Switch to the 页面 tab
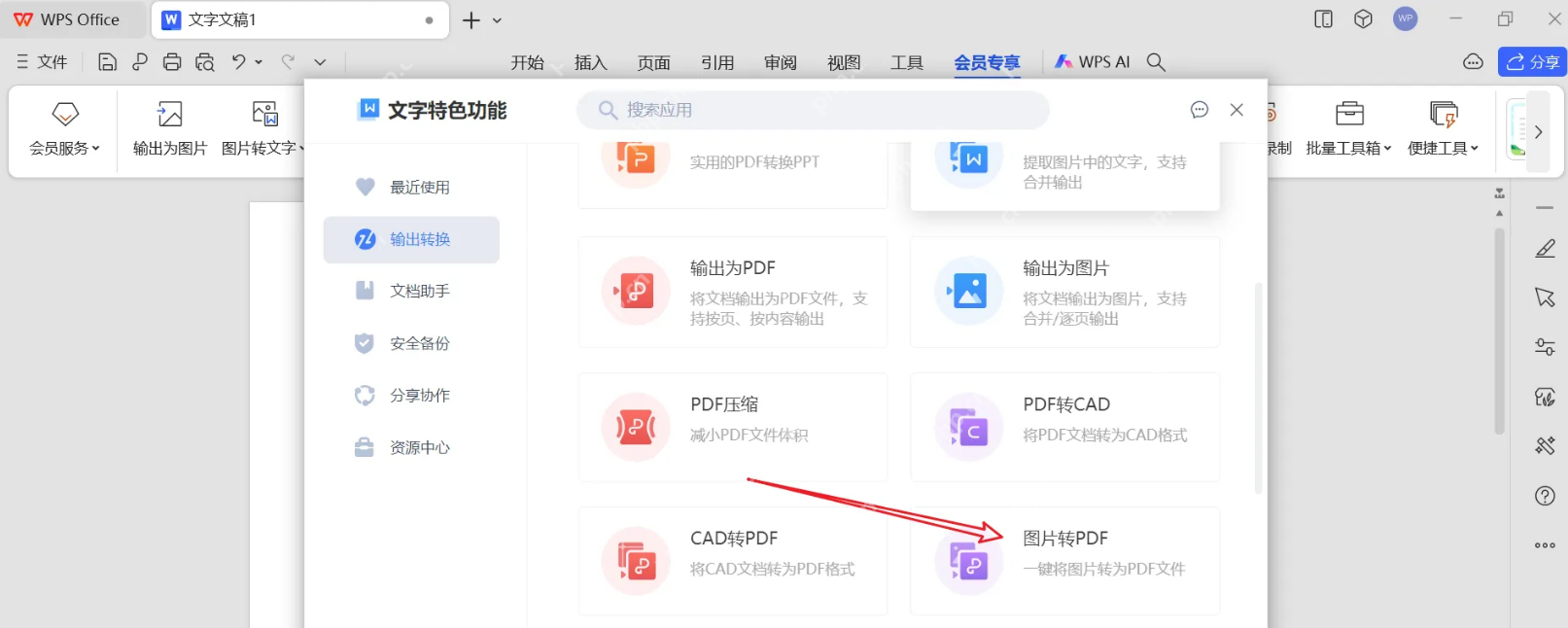 pos(654,62)
